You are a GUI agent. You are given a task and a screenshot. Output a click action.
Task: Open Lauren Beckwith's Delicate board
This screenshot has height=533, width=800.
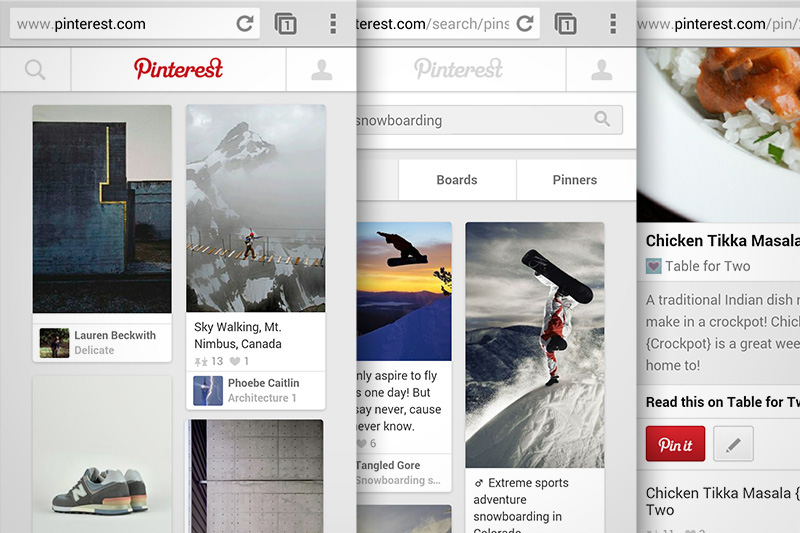point(102,343)
